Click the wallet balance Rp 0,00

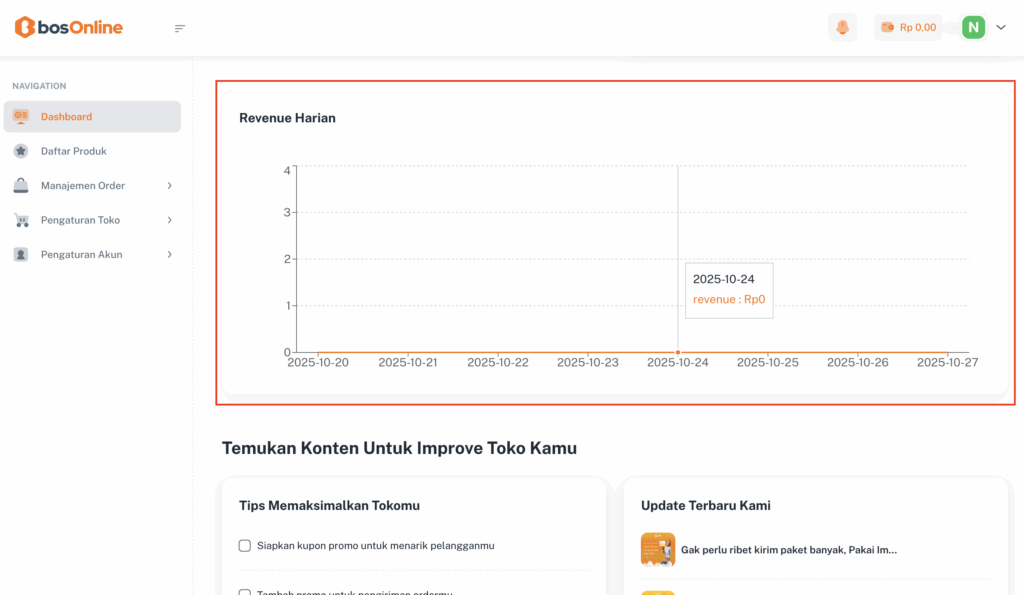[908, 27]
